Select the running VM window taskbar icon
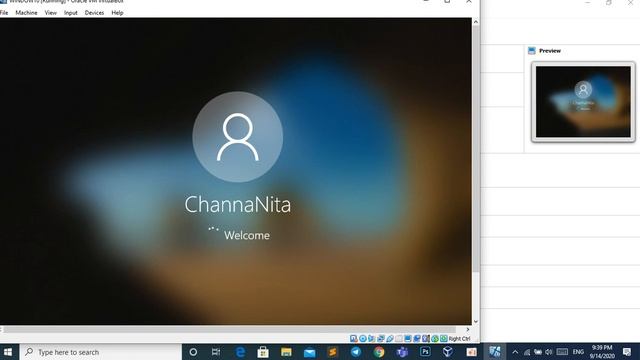Screen dimensions: 640x360 point(495,352)
